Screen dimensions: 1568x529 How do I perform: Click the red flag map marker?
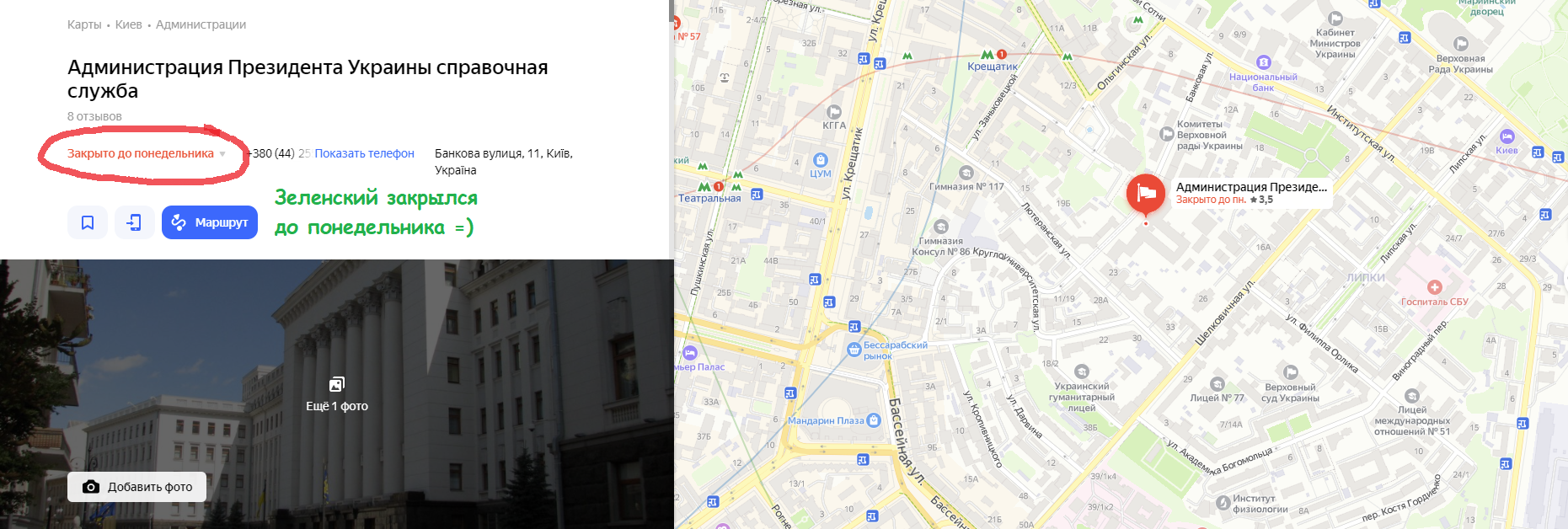pos(1146,194)
